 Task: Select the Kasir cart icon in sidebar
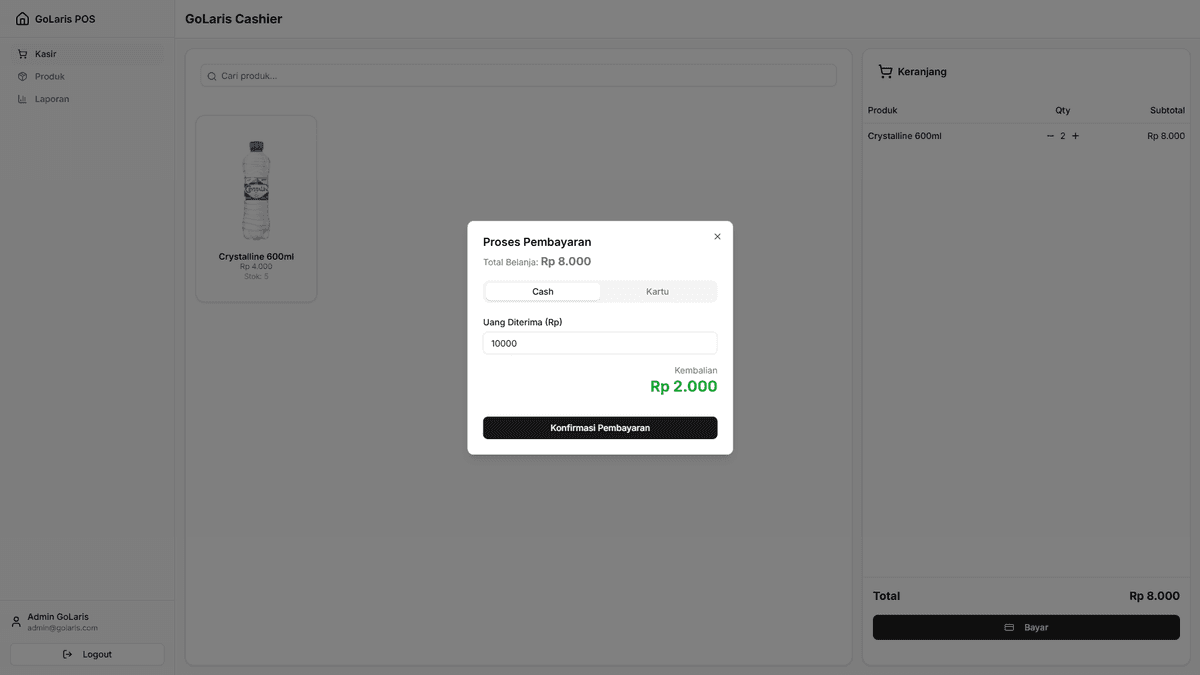pyautogui.click(x=22, y=53)
